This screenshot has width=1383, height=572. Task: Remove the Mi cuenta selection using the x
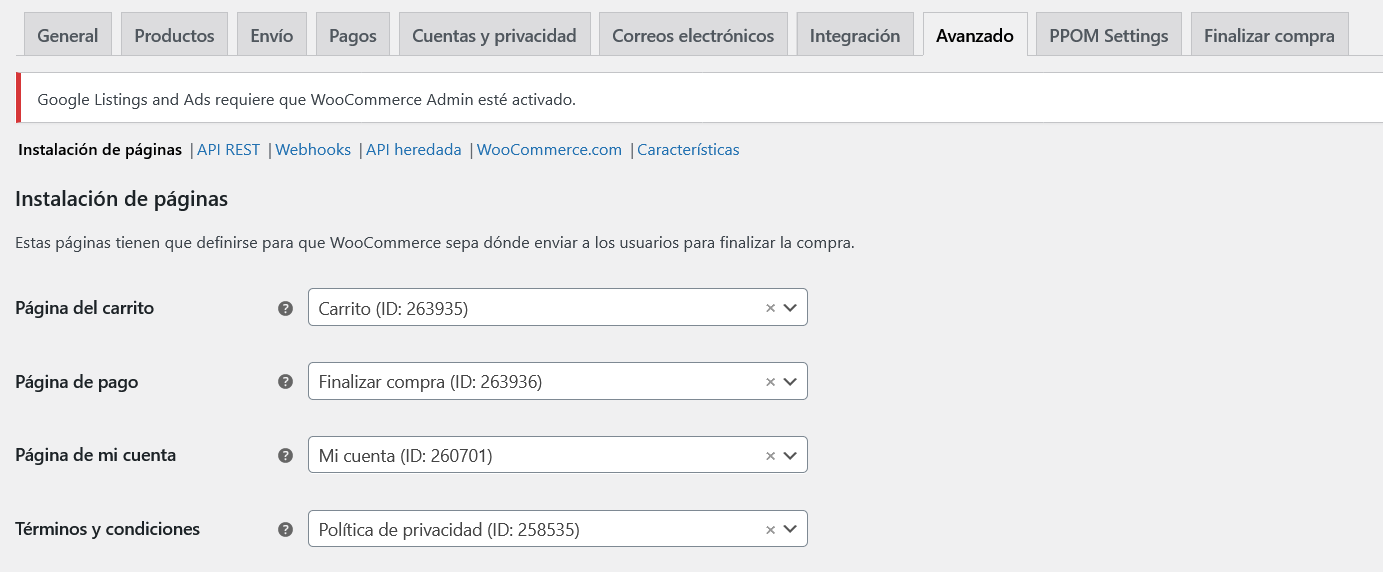[770, 455]
